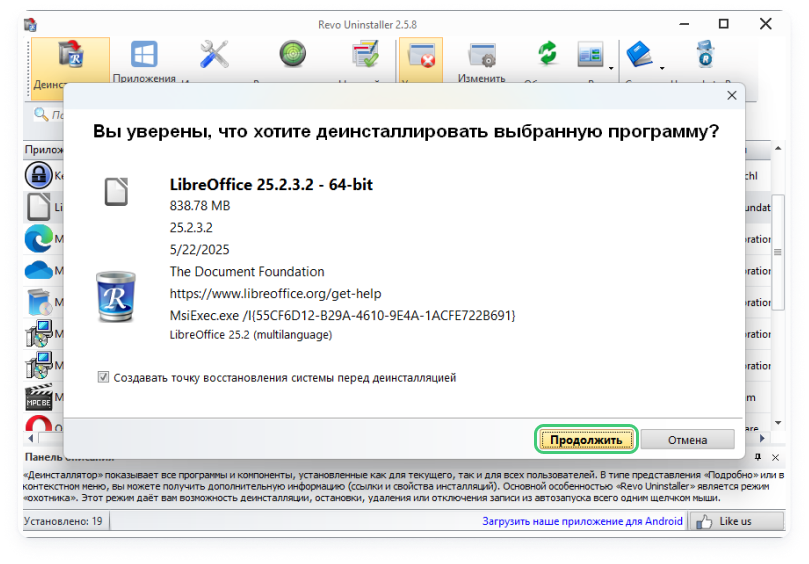
Task: Click the MsiExec.exe uninstall string
Action: tap(343, 315)
